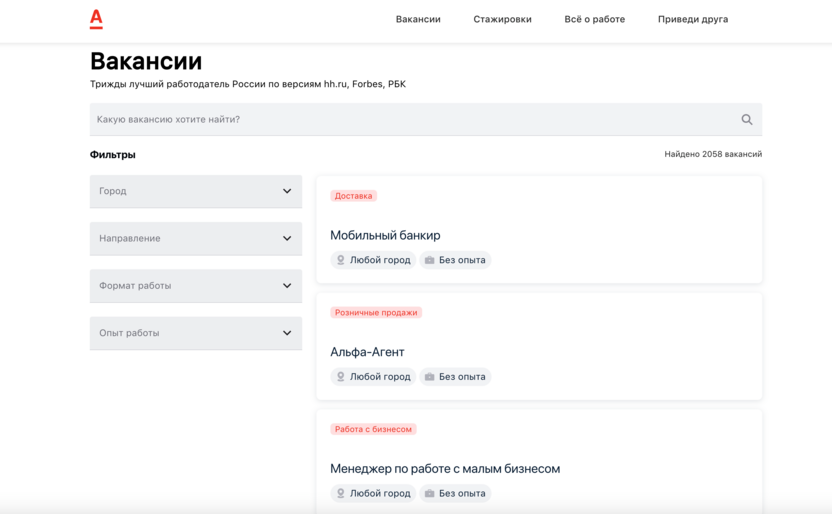Open Менеджер по работе с малым бизнесом
832x514 pixels.
tap(445, 469)
